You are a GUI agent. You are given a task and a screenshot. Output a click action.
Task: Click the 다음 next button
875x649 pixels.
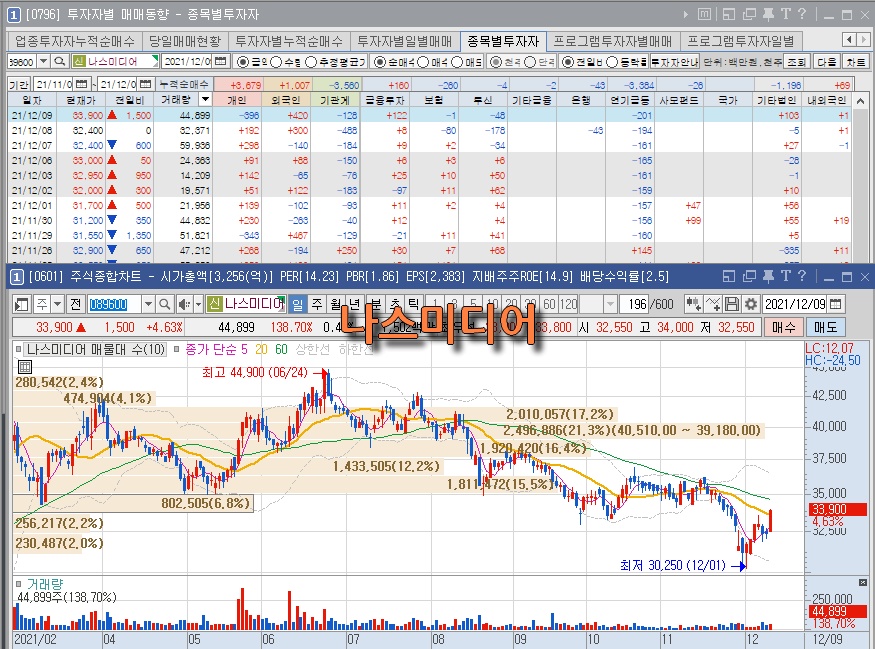[x=826, y=62]
